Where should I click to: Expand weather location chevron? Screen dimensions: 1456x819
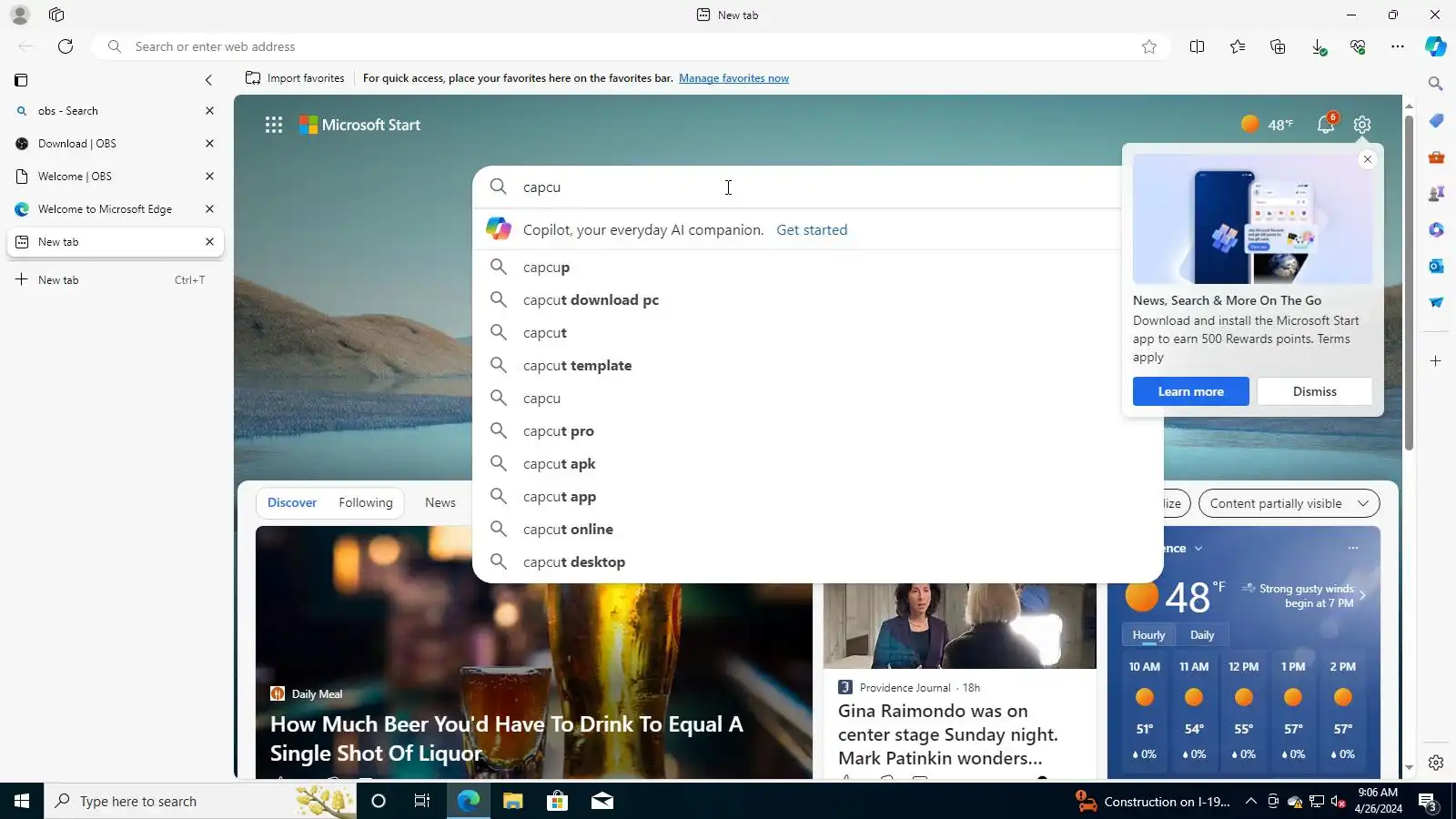pos(1198,549)
